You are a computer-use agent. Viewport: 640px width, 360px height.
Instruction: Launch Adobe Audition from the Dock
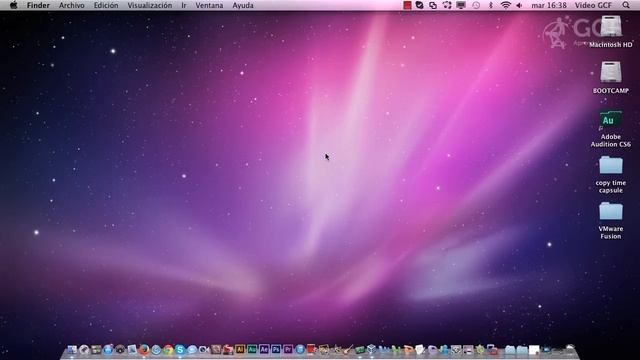coord(252,349)
